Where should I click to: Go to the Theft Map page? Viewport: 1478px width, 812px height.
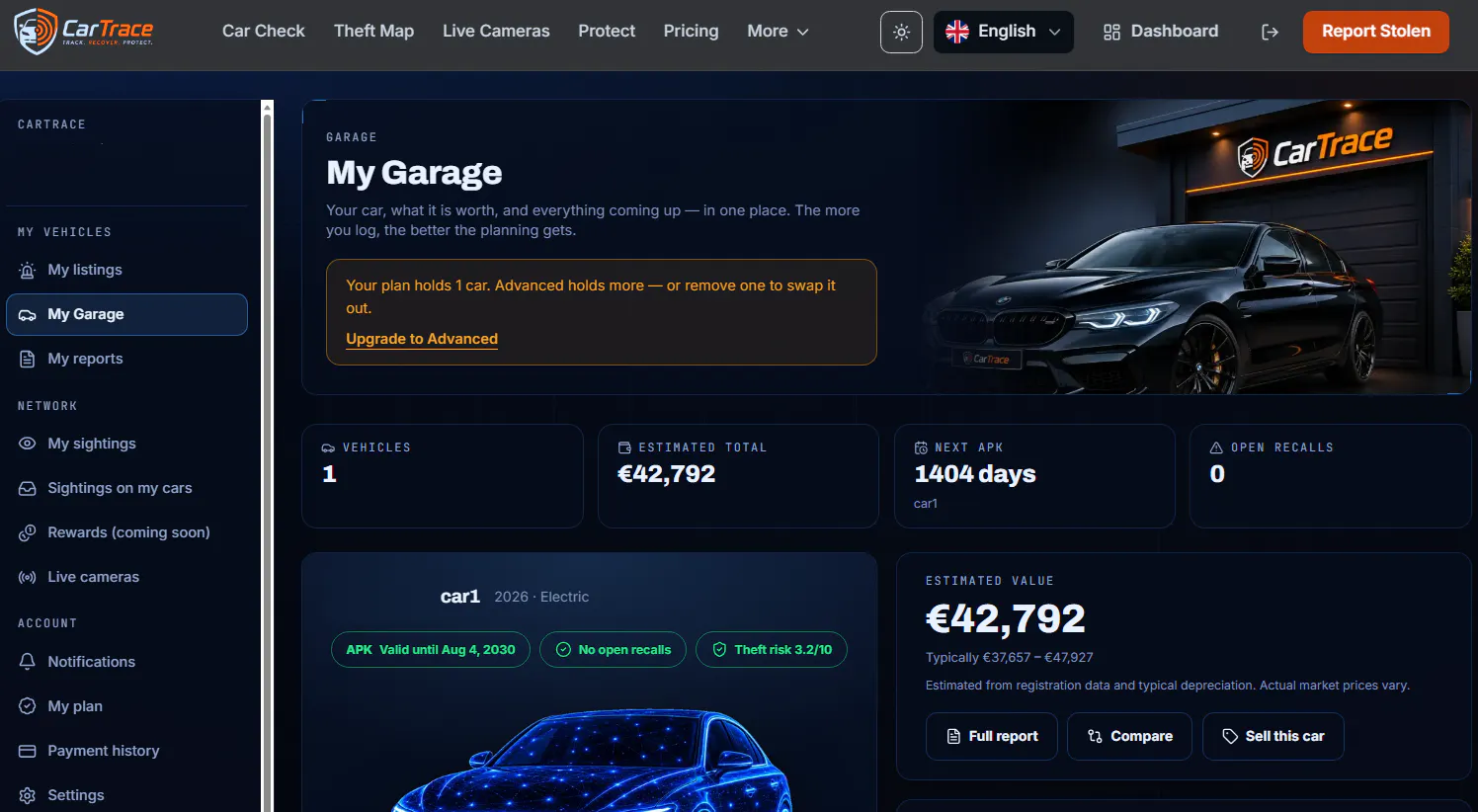click(373, 32)
